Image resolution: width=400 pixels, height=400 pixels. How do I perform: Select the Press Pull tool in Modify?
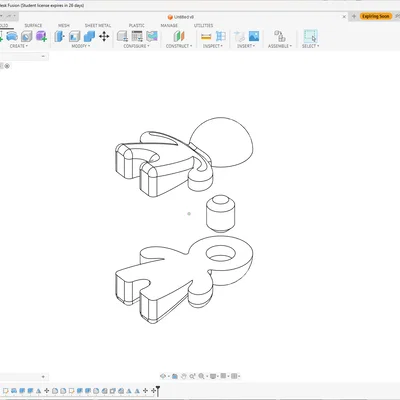pos(59,36)
